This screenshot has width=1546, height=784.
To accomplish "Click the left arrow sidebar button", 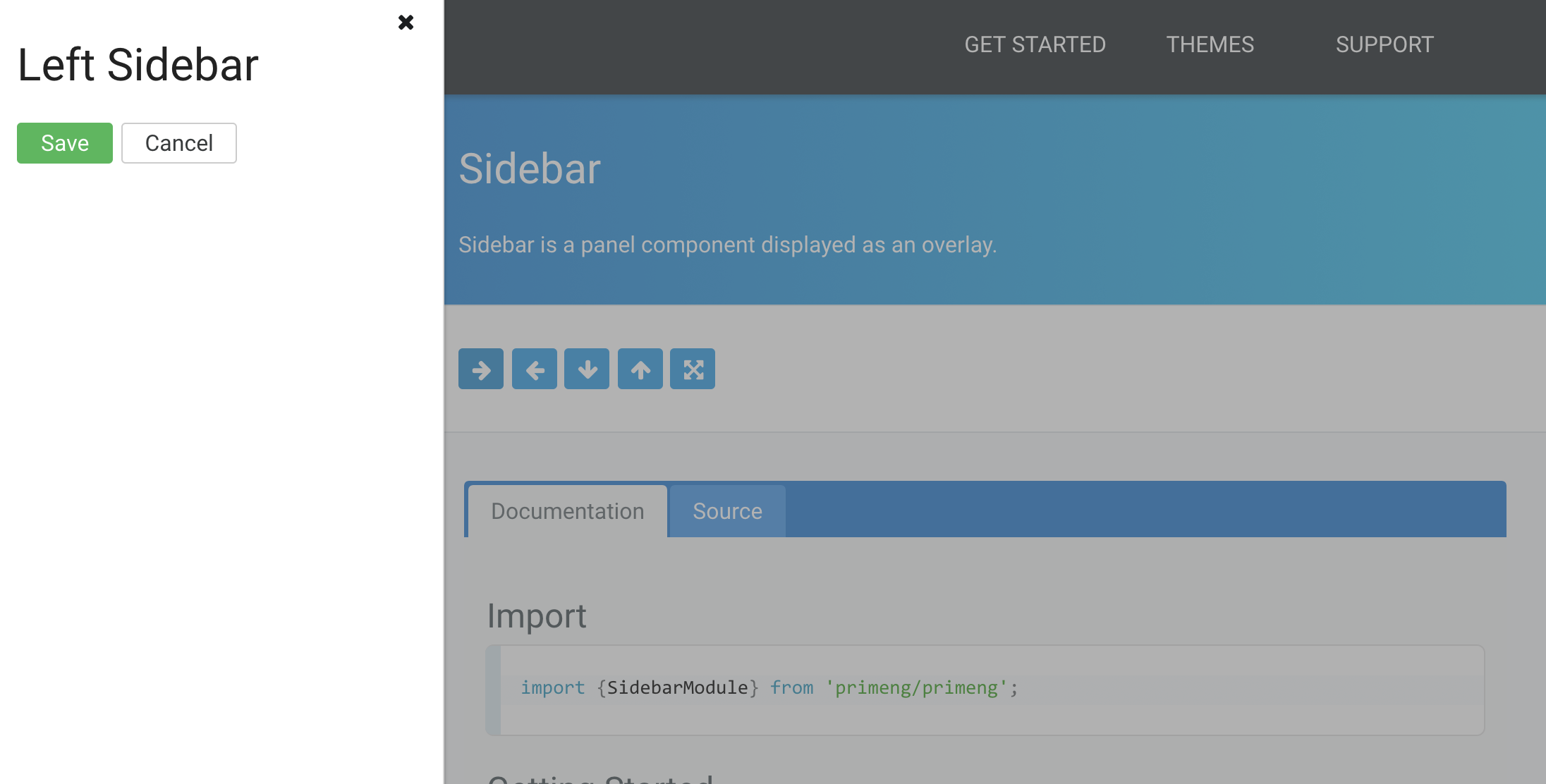I will tap(535, 369).
